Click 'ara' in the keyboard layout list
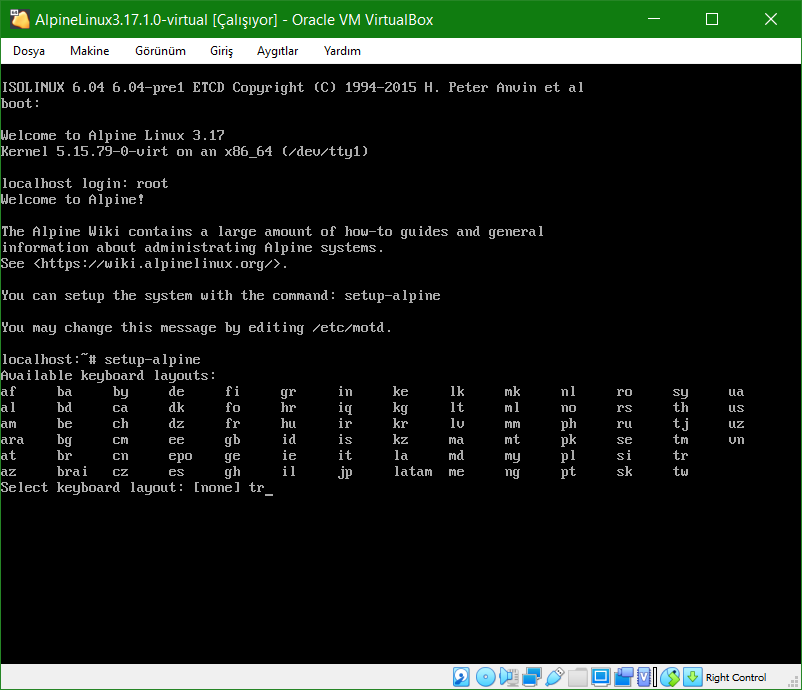802x690 pixels. click(13, 440)
